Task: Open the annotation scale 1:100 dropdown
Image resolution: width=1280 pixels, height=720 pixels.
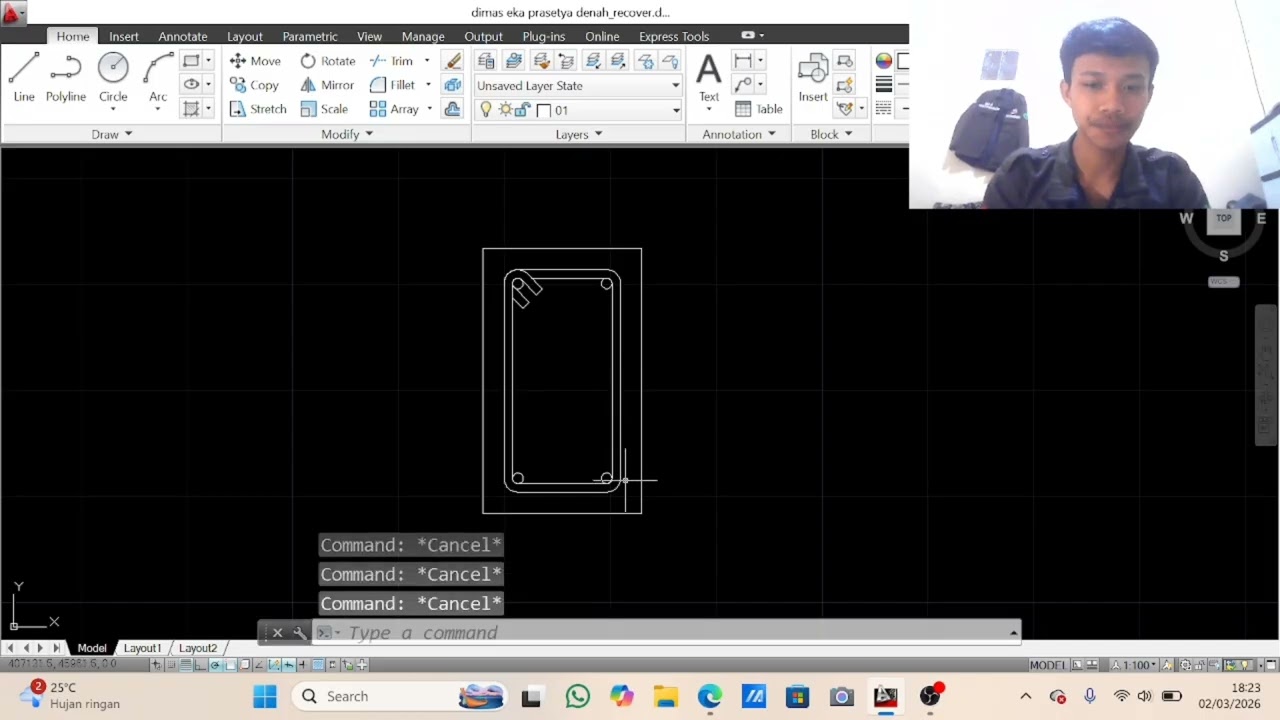Action: pyautogui.click(x=1135, y=665)
